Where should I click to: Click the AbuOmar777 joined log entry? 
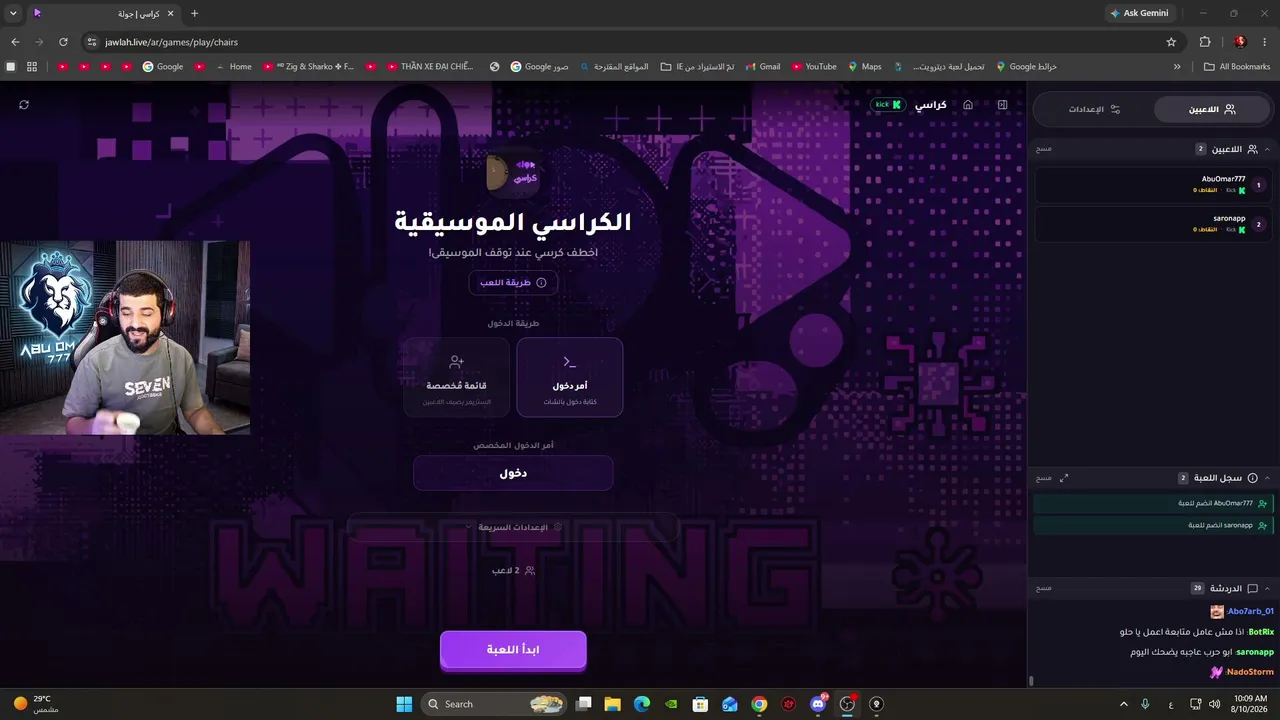coord(1153,504)
